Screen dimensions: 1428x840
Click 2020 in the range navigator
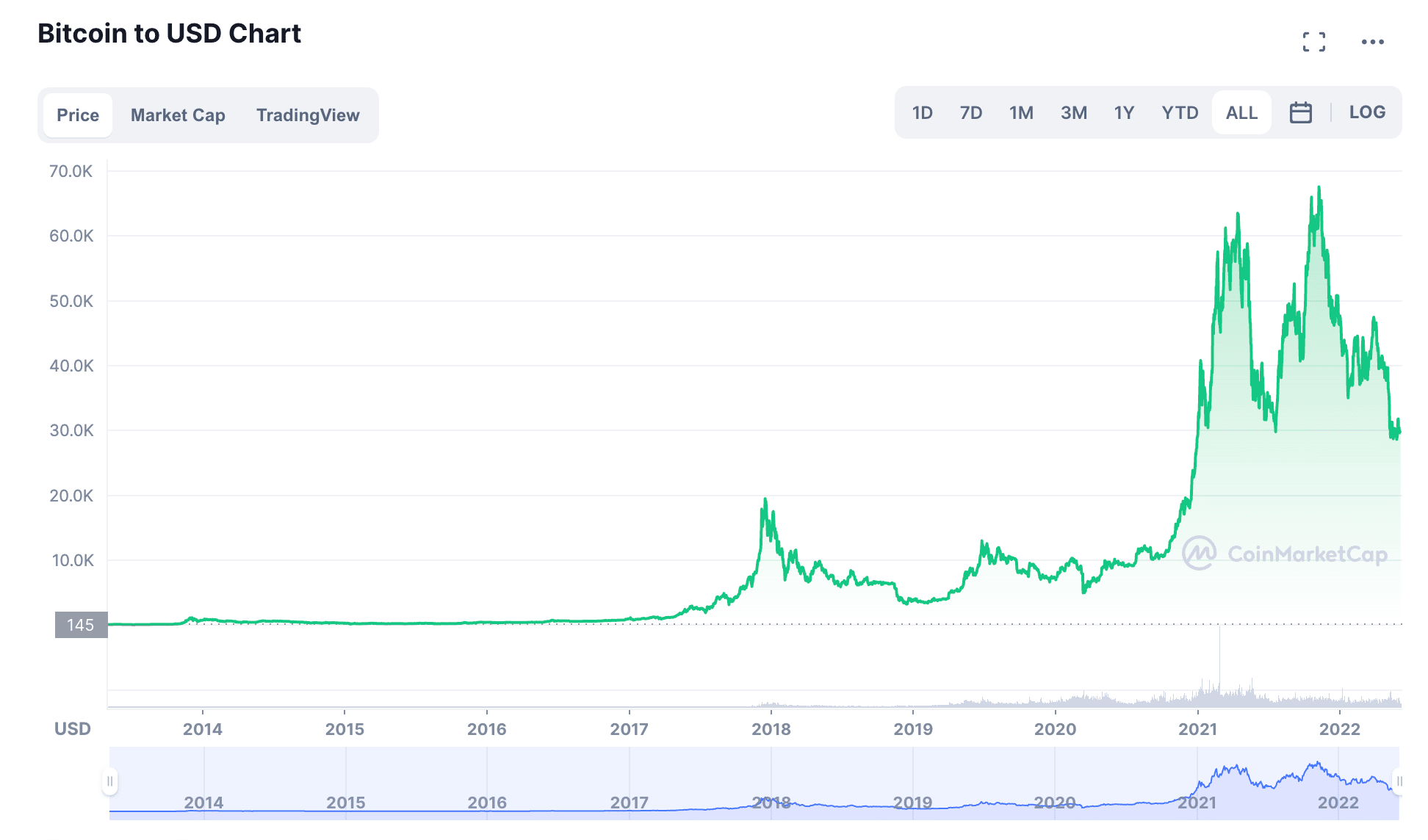pos(1055,803)
